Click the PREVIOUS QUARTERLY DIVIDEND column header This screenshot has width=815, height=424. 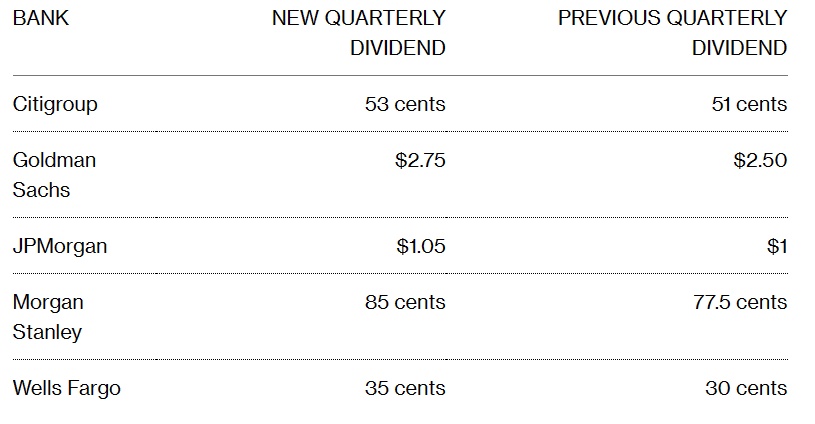click(x=672, y=33)
